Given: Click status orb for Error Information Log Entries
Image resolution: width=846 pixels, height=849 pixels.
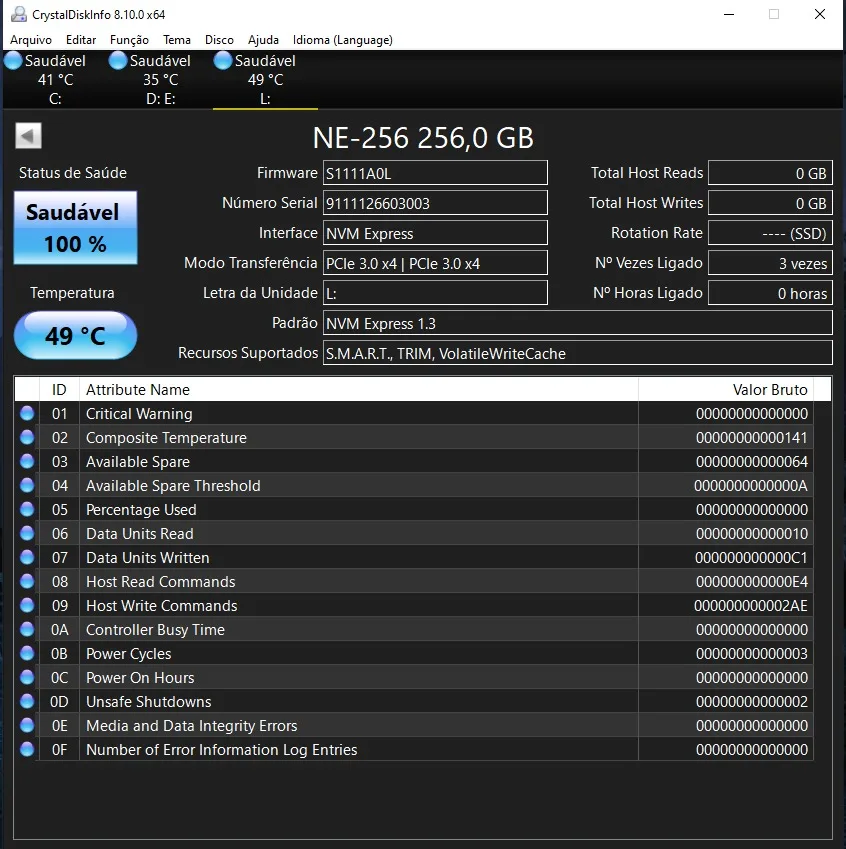Looking at the screenshot, I should (x=27, y=749).
